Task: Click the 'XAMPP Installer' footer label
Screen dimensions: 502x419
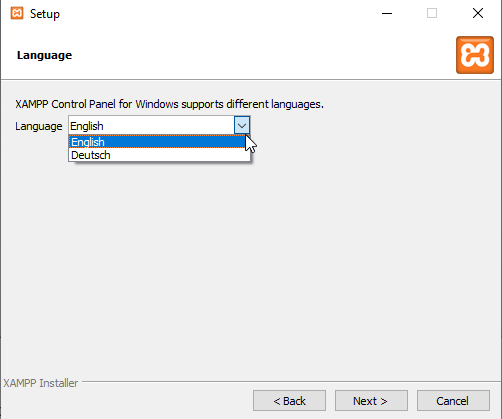Action: tap(41, 383)
